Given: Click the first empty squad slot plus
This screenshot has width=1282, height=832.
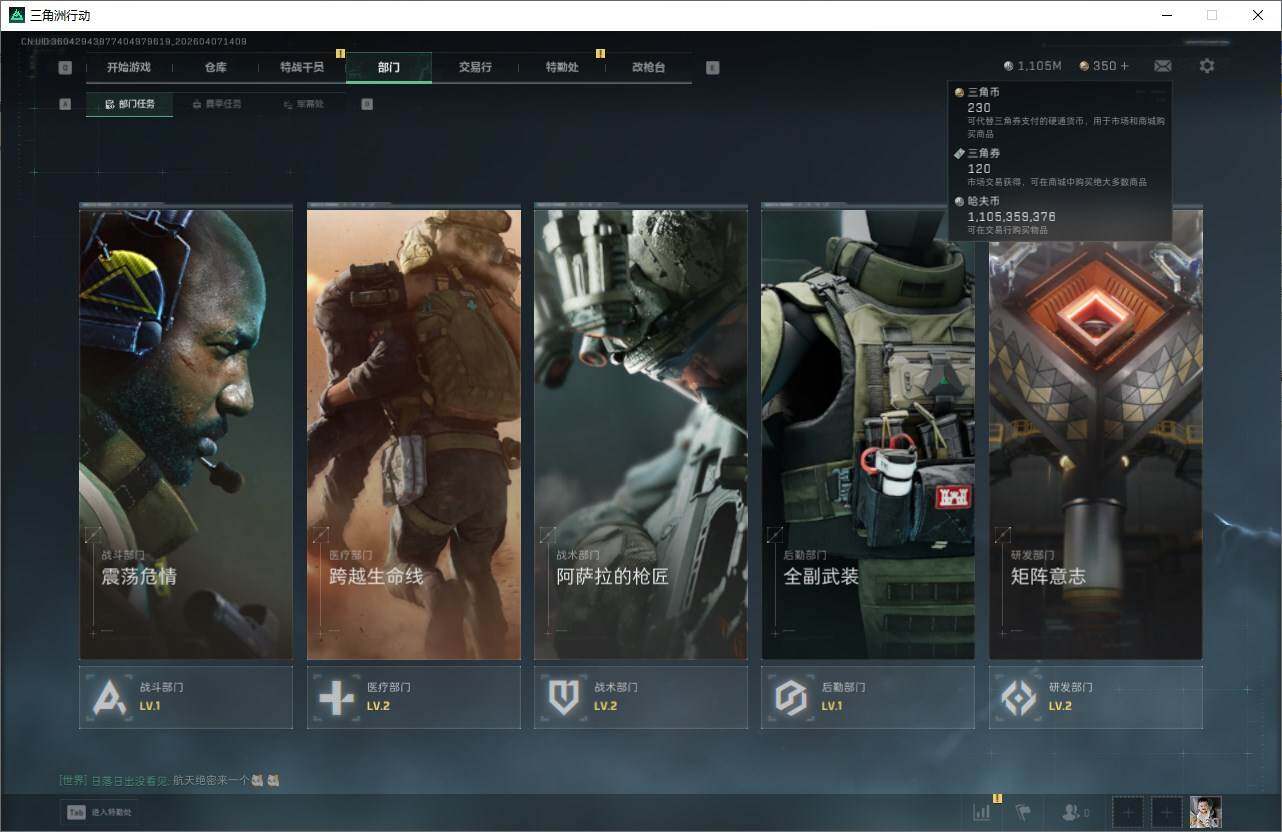Looking at the screenshot, I should pyautogui.click(x=1128, y=812).
